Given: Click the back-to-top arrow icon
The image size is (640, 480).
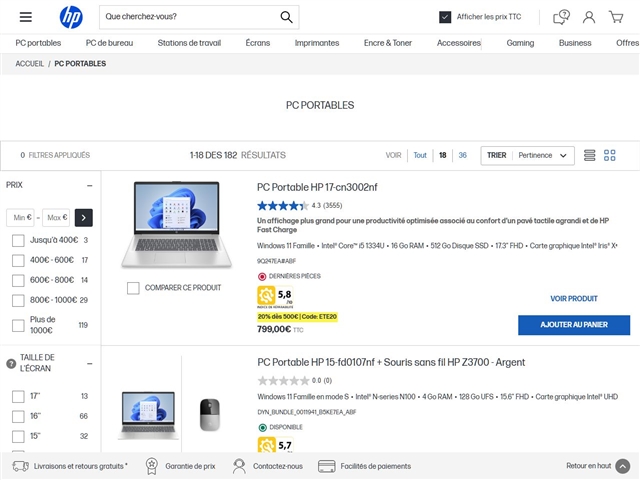Looking at the screenshot, I should pyautogui.click(x=623, y=466).
